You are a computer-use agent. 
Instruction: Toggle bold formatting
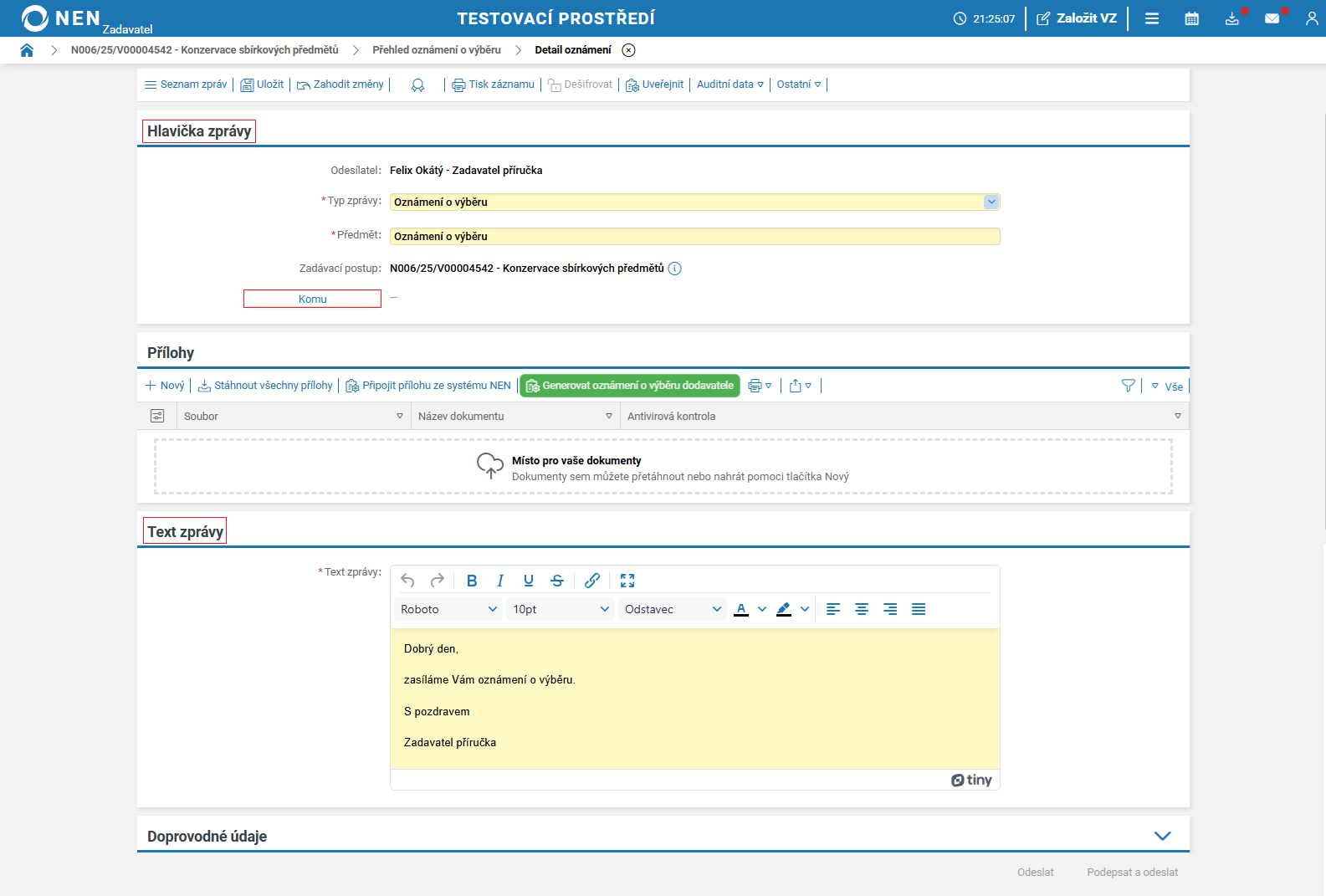click(472, 581)
